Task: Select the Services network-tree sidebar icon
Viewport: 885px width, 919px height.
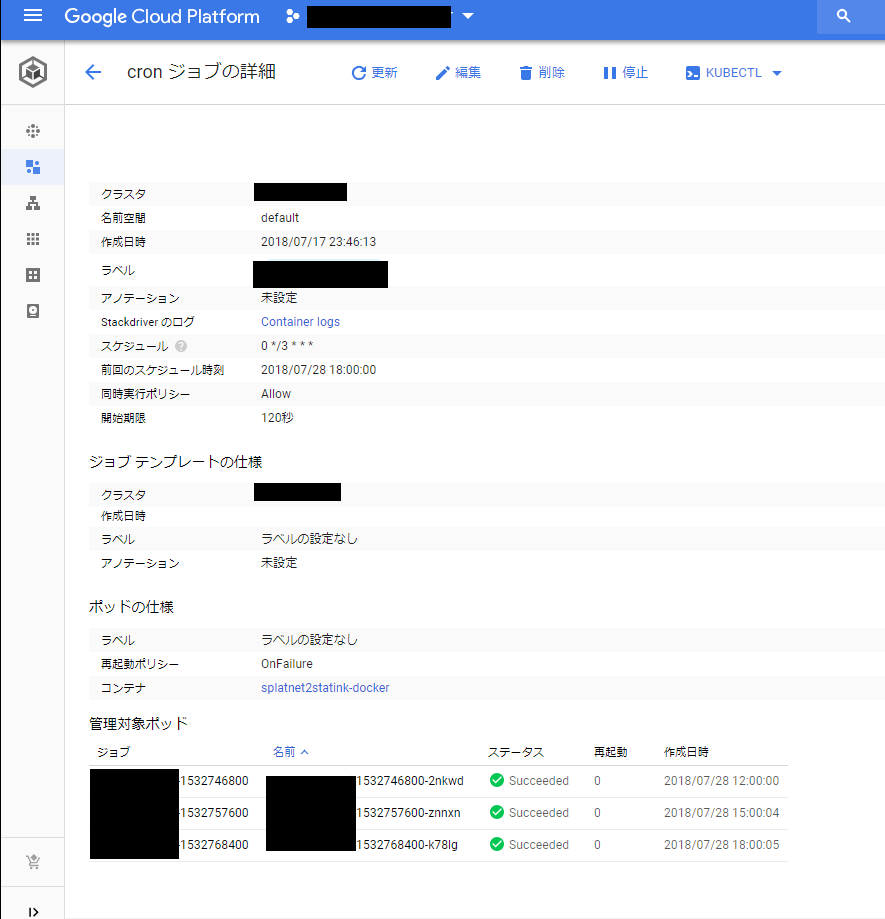Action: (33, 203)
